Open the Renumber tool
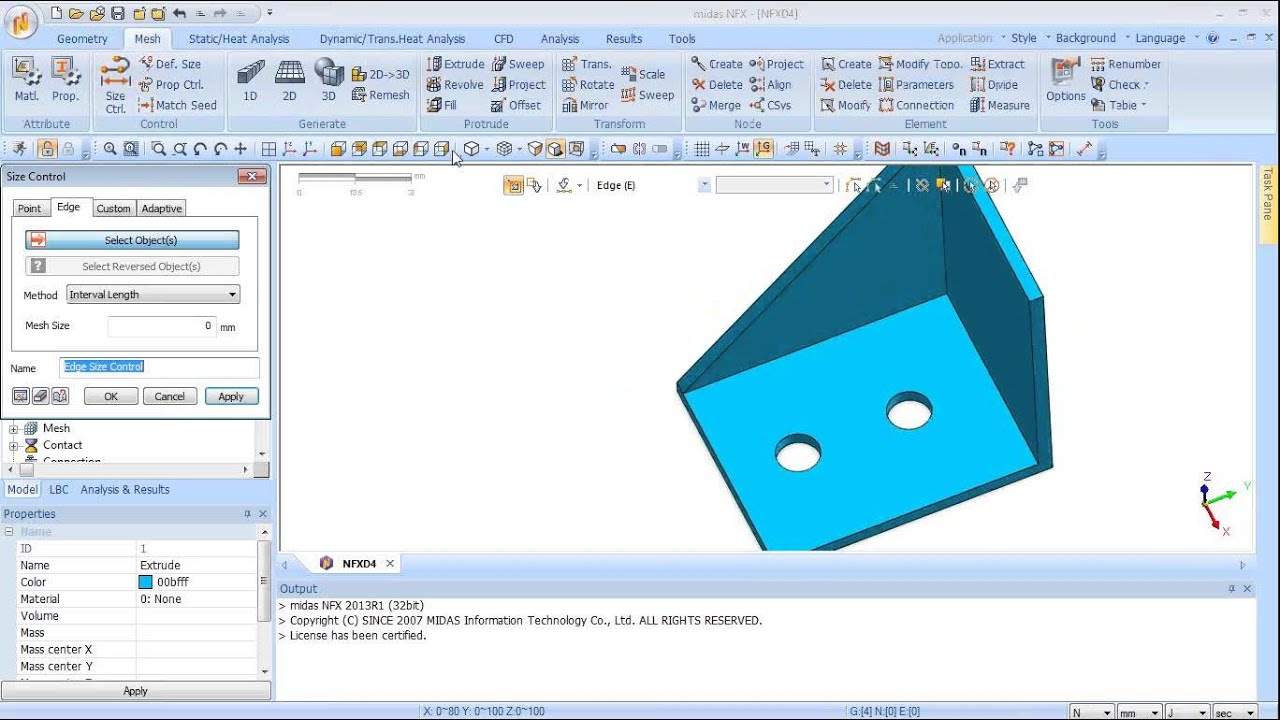 pyautogui.click(x=1126, y=64)
